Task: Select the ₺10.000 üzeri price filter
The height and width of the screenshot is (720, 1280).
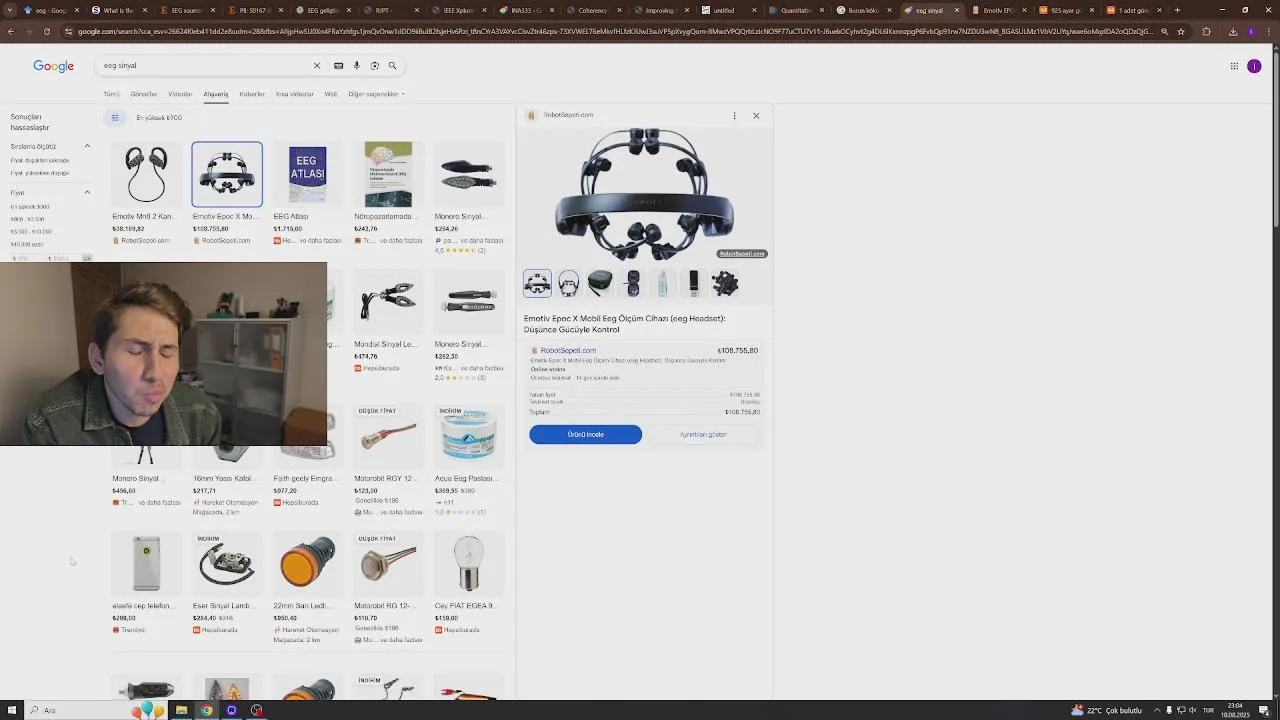Action: pyautogui.click(x=27, y=244)
